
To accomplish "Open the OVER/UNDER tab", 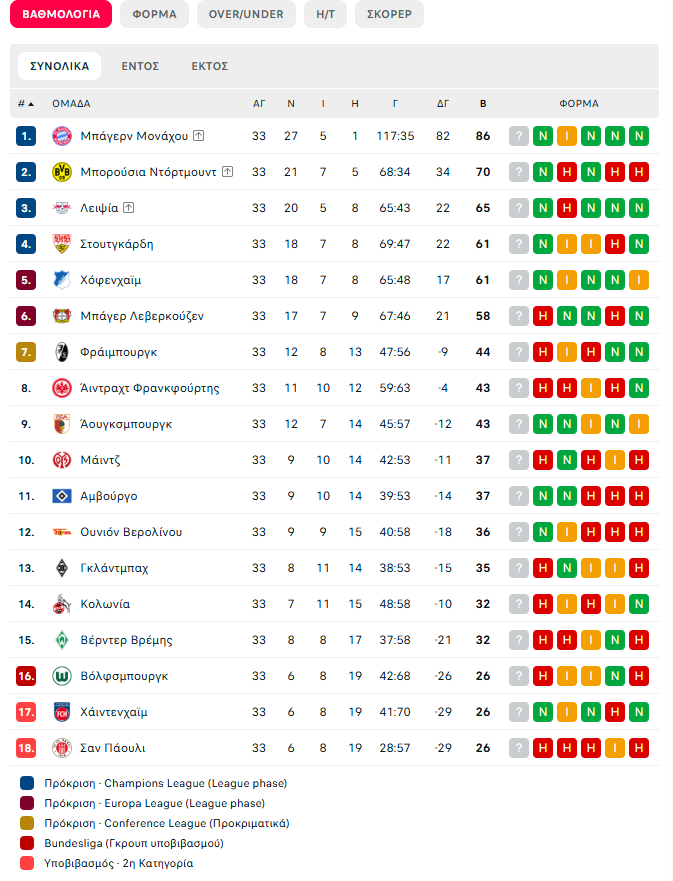I will (246, 14).
